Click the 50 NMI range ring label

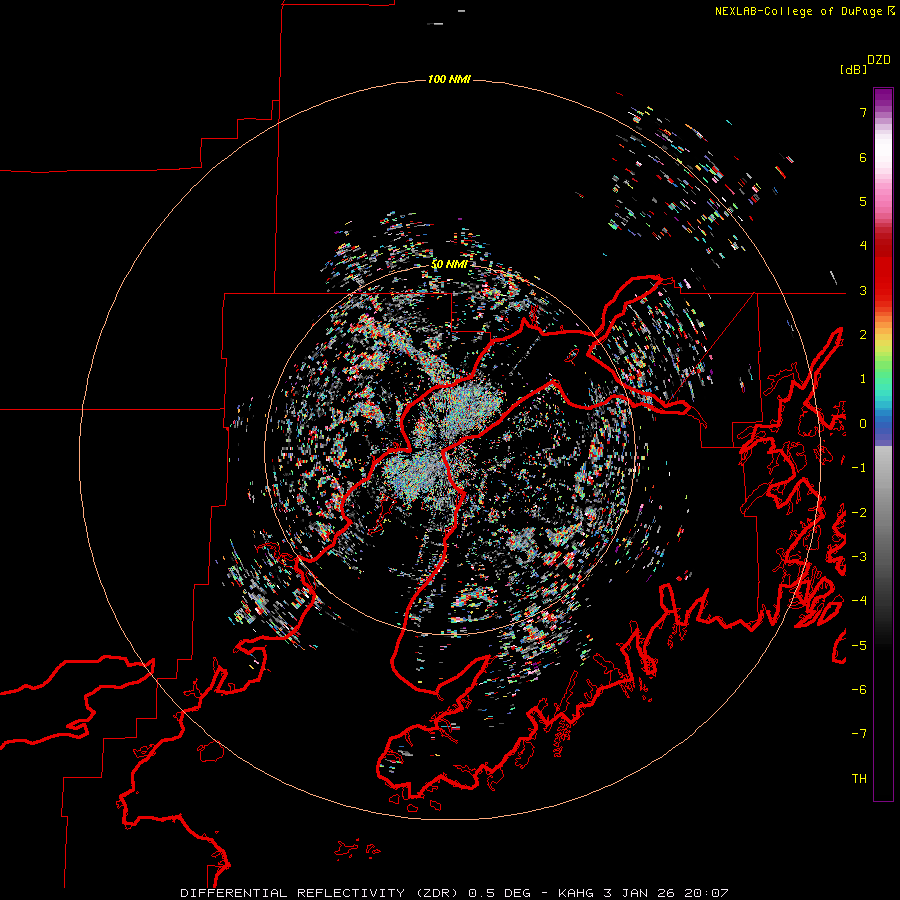point(449,264)
